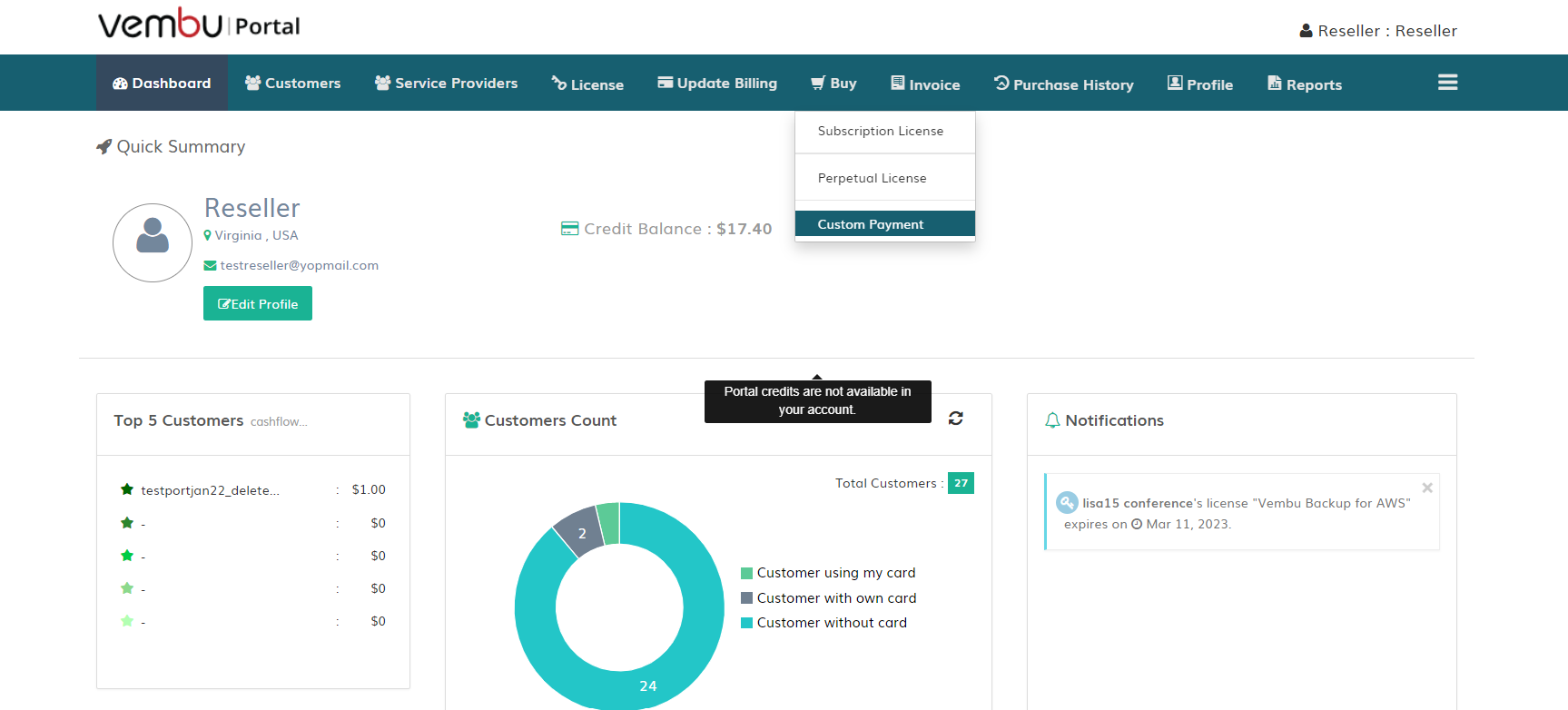Open the Reports section
The height and width of the screenshot is (710, 1568).
click(1305, 84)
